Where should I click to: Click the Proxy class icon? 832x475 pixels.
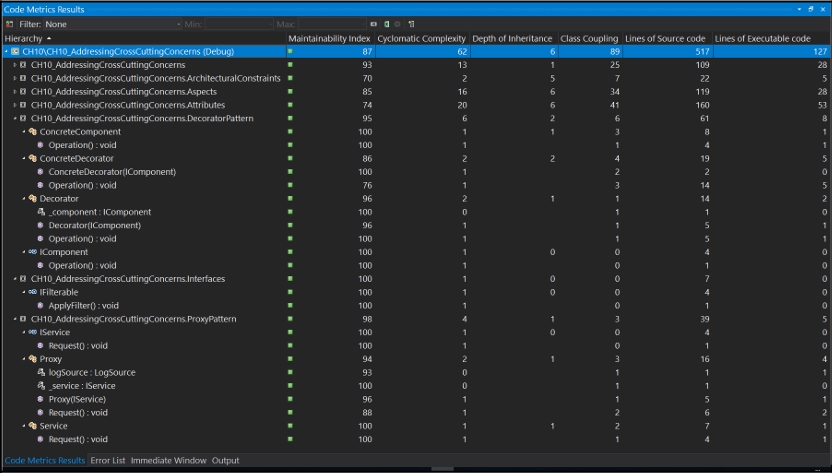(33, 359)
